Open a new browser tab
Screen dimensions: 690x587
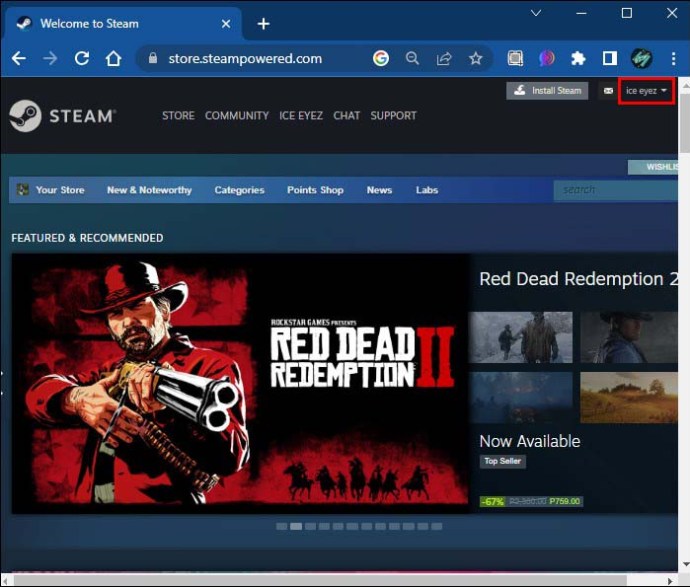click(263, 24)
